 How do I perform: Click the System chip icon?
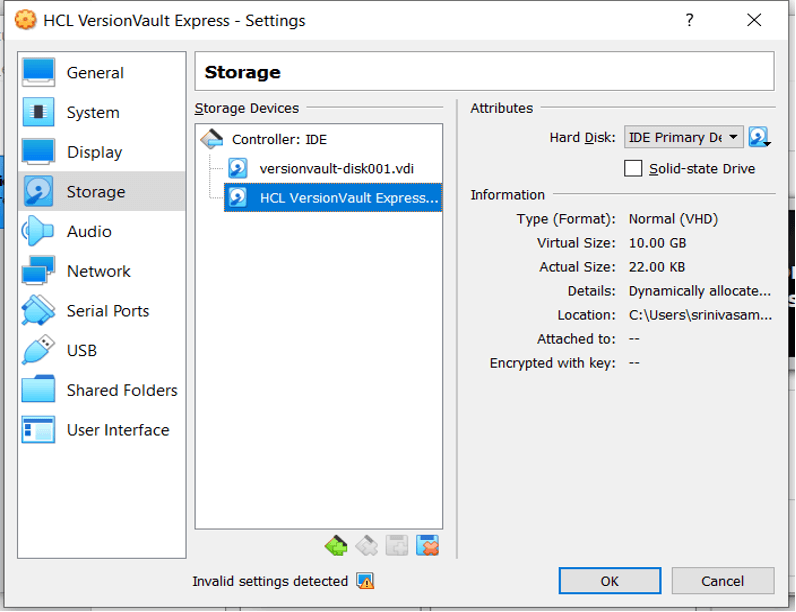tap(38, 112)
